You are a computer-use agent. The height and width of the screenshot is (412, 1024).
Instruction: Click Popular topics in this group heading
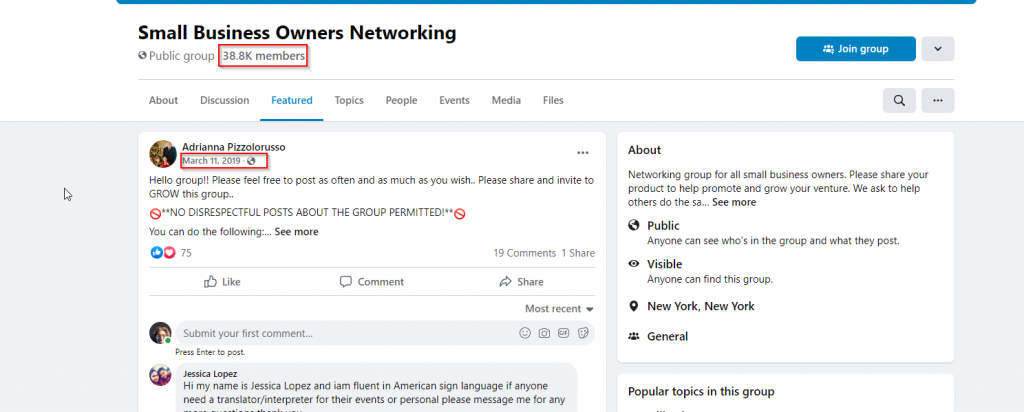point(701,392)
